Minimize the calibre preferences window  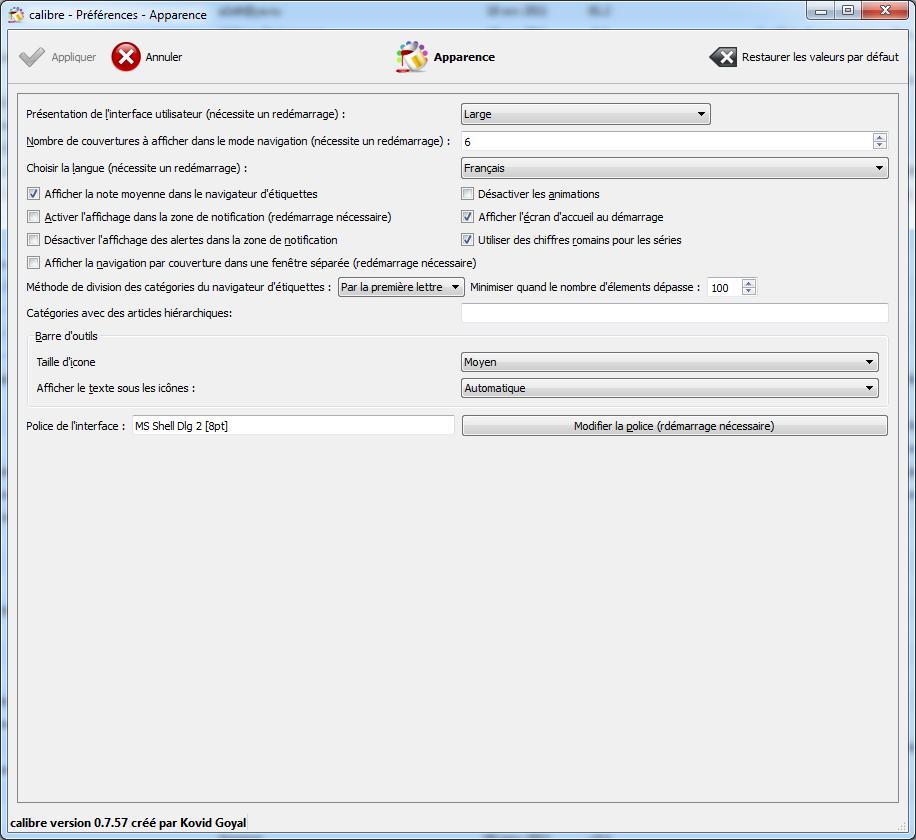point(821,10)
